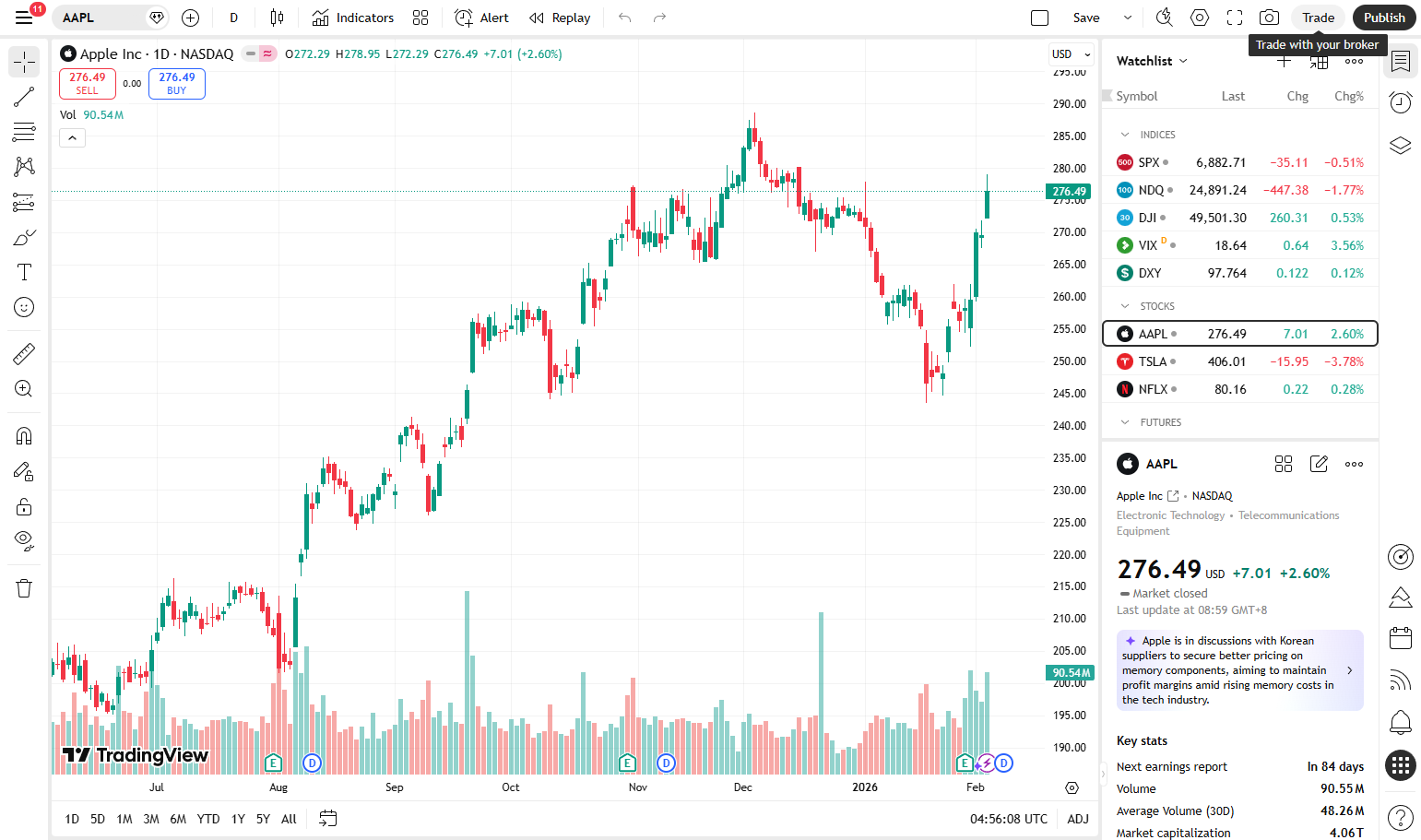1421x840 pixels.
Task: Select the Fibonacci retracement tool
Action: (24, 132)
